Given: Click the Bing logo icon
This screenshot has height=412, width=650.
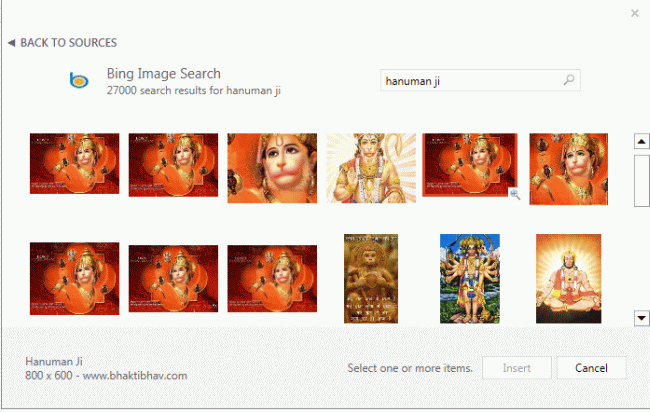Looking at the screenshot, I should click(x=79, y=80).
